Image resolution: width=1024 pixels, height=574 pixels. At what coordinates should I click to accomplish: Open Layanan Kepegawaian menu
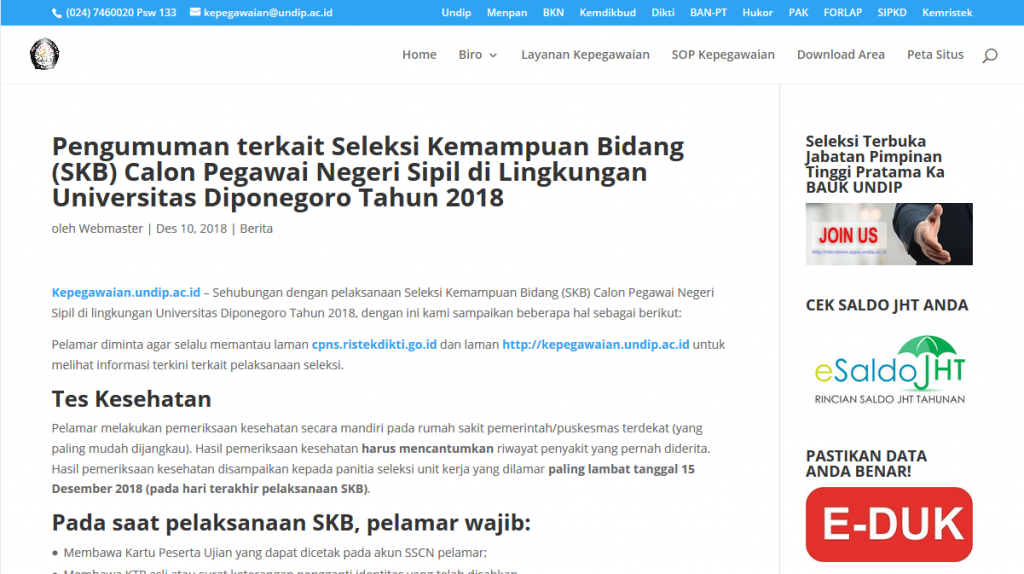585,55
